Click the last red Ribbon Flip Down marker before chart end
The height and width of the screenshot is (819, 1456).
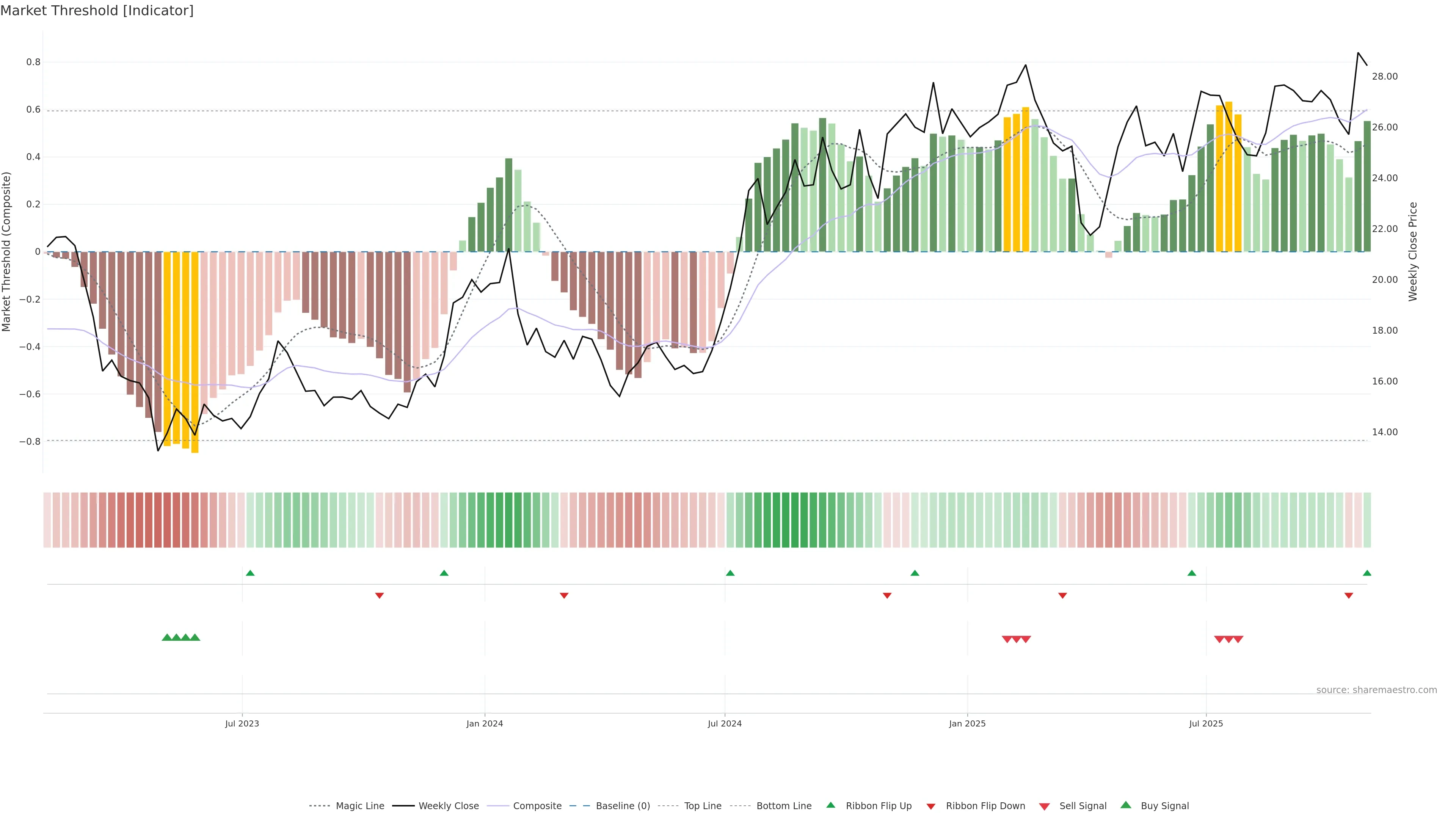coord(1349,595)
